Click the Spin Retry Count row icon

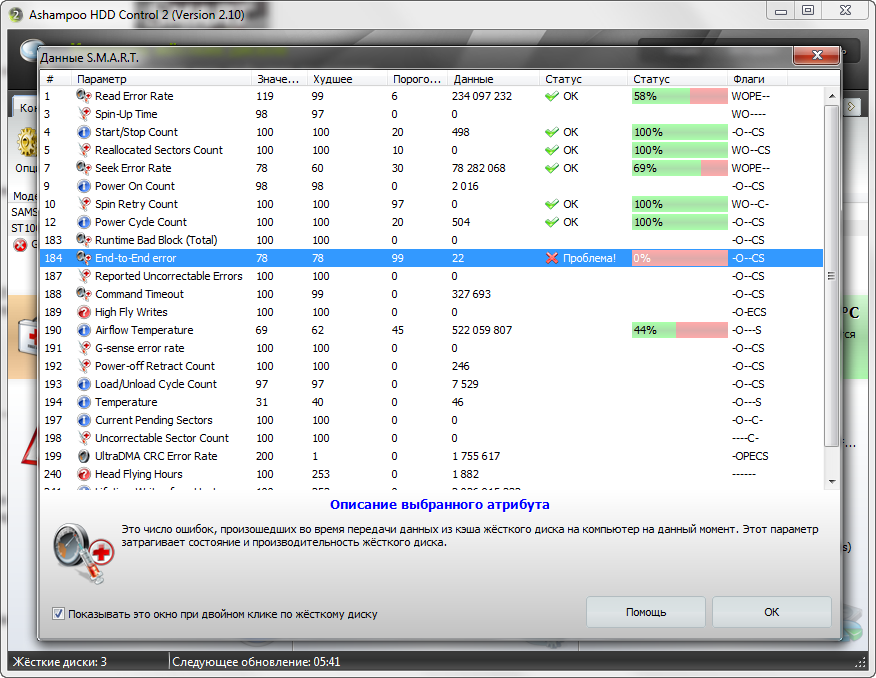point(84,204)
